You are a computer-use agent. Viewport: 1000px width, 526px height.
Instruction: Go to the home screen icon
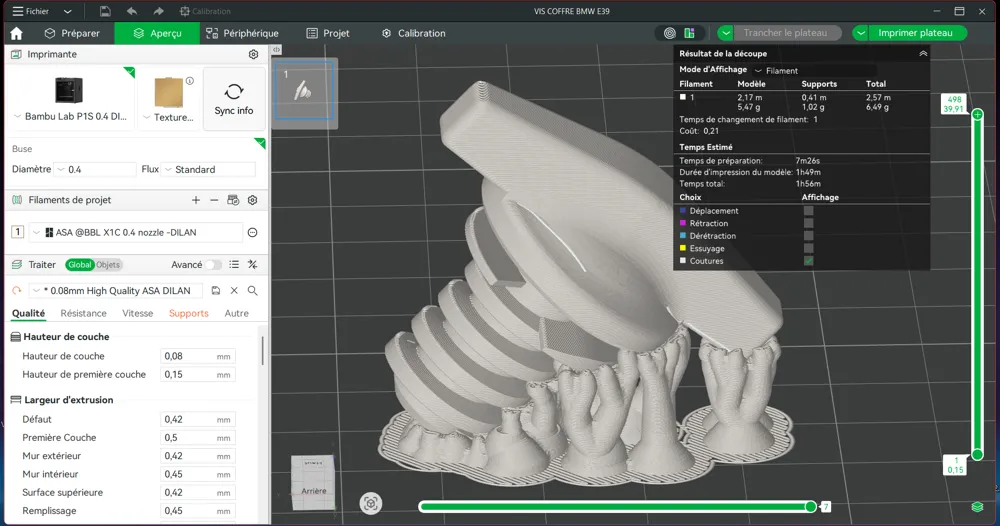(17, 33)
